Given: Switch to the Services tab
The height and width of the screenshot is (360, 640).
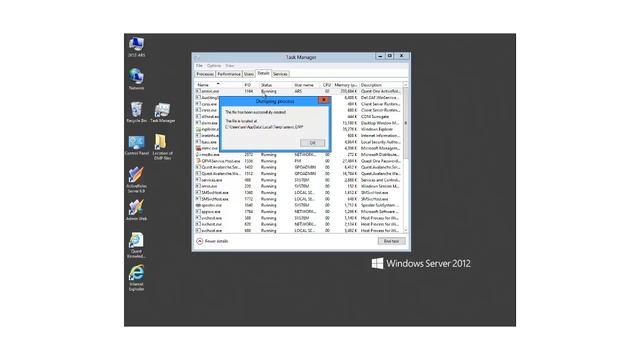Looking at the screenshot, I should point(280,74).
